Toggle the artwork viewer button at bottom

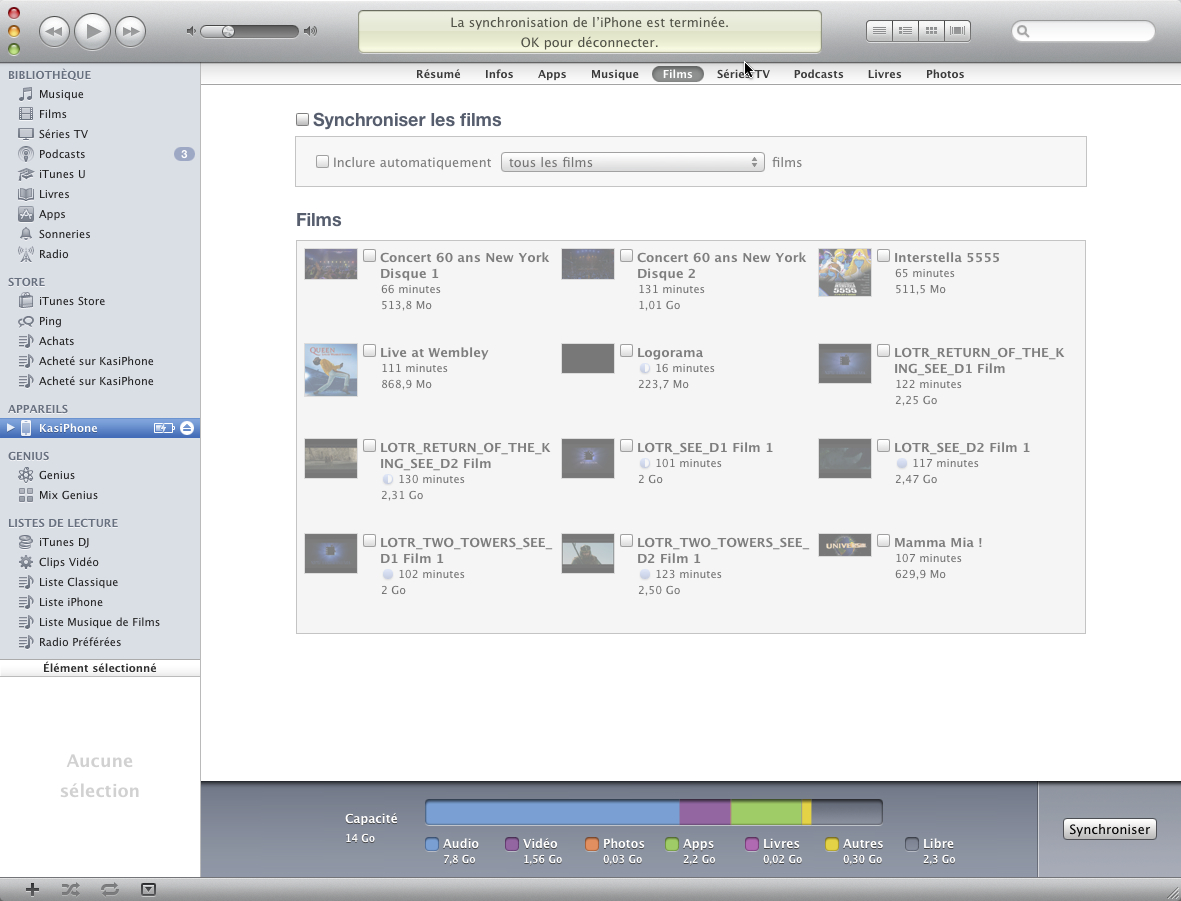[148, 890]
